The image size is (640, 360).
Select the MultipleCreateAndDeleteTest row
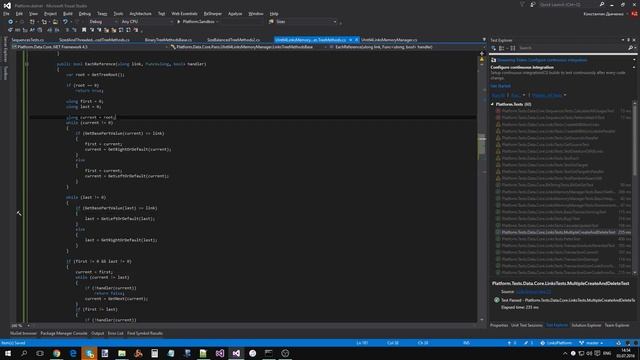[x=562, y=232]
